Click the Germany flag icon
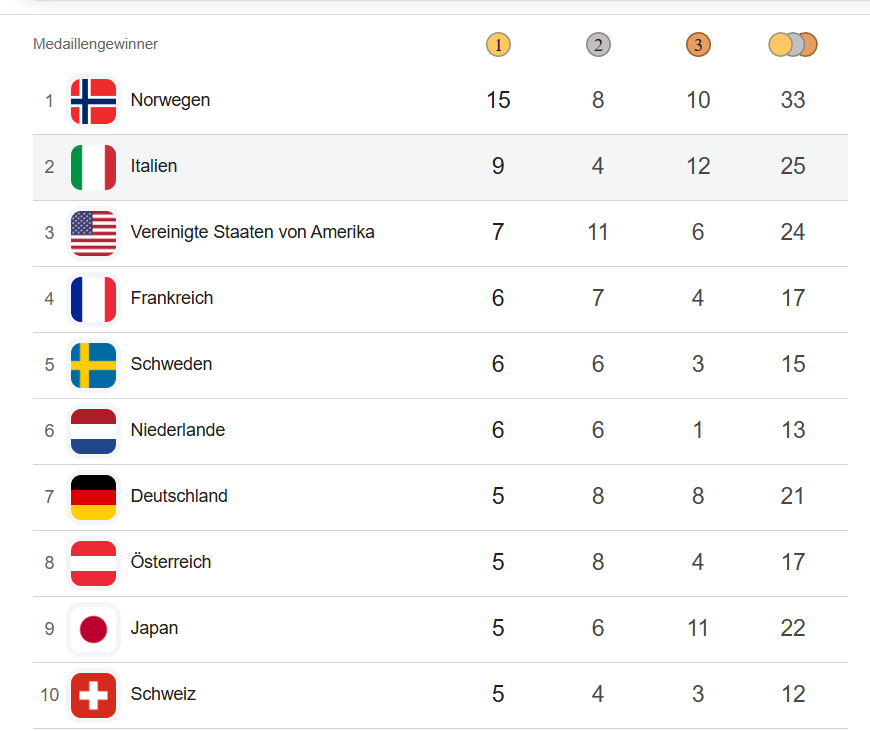Screen dimensions: 870x731 [93, 497]
